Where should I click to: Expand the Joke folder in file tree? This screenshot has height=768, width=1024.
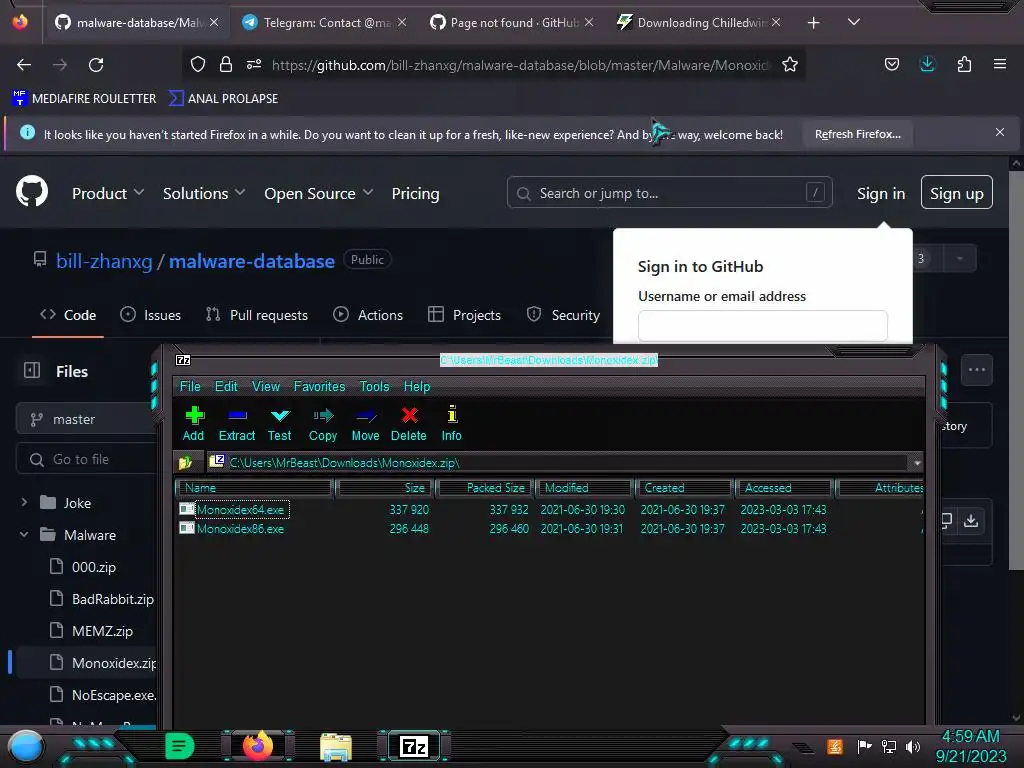[24, 502]
